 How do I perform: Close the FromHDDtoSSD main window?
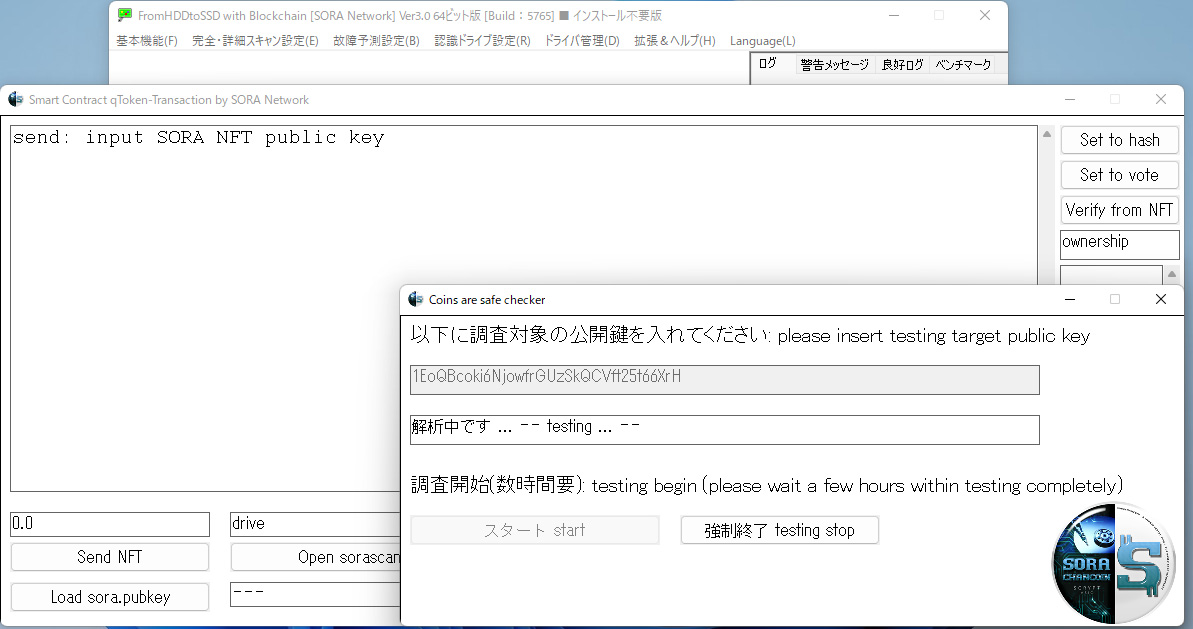click(x=985, y=15)
